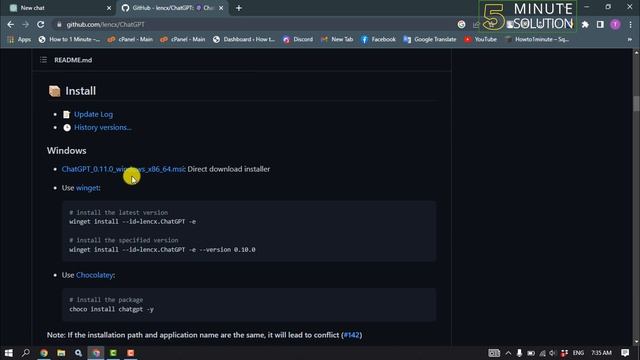
Task: Open the Google Translate bookmark
Action: tap(429, 39)
